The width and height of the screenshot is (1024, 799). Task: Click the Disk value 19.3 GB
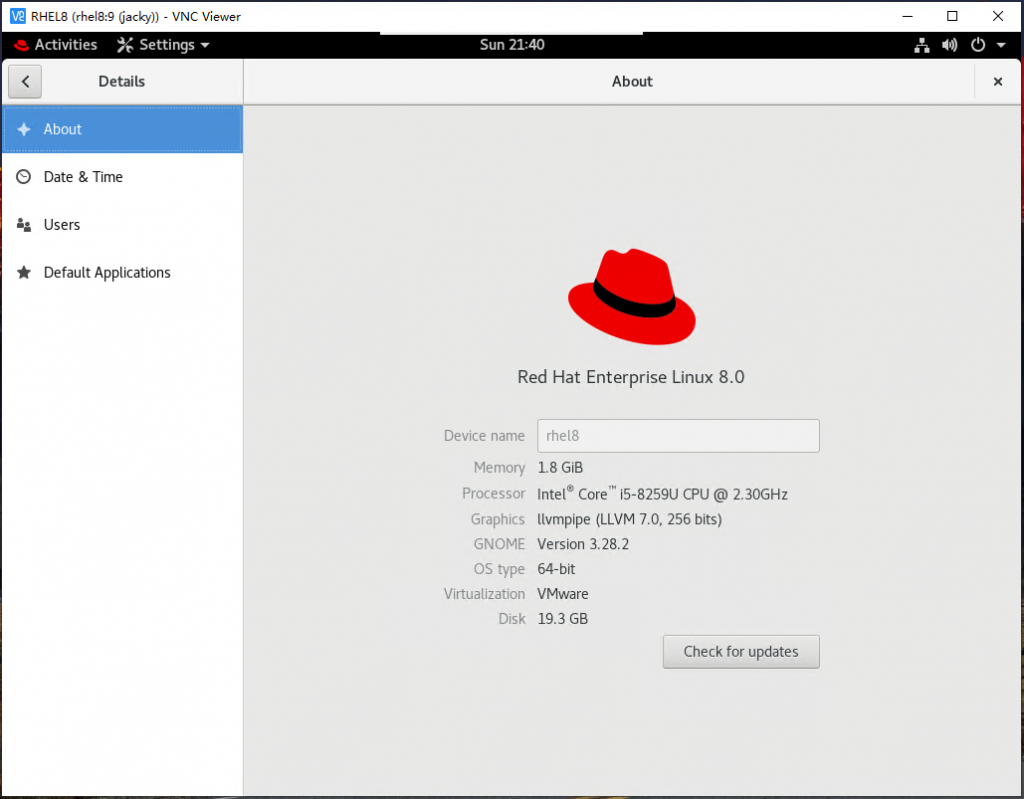563,619
